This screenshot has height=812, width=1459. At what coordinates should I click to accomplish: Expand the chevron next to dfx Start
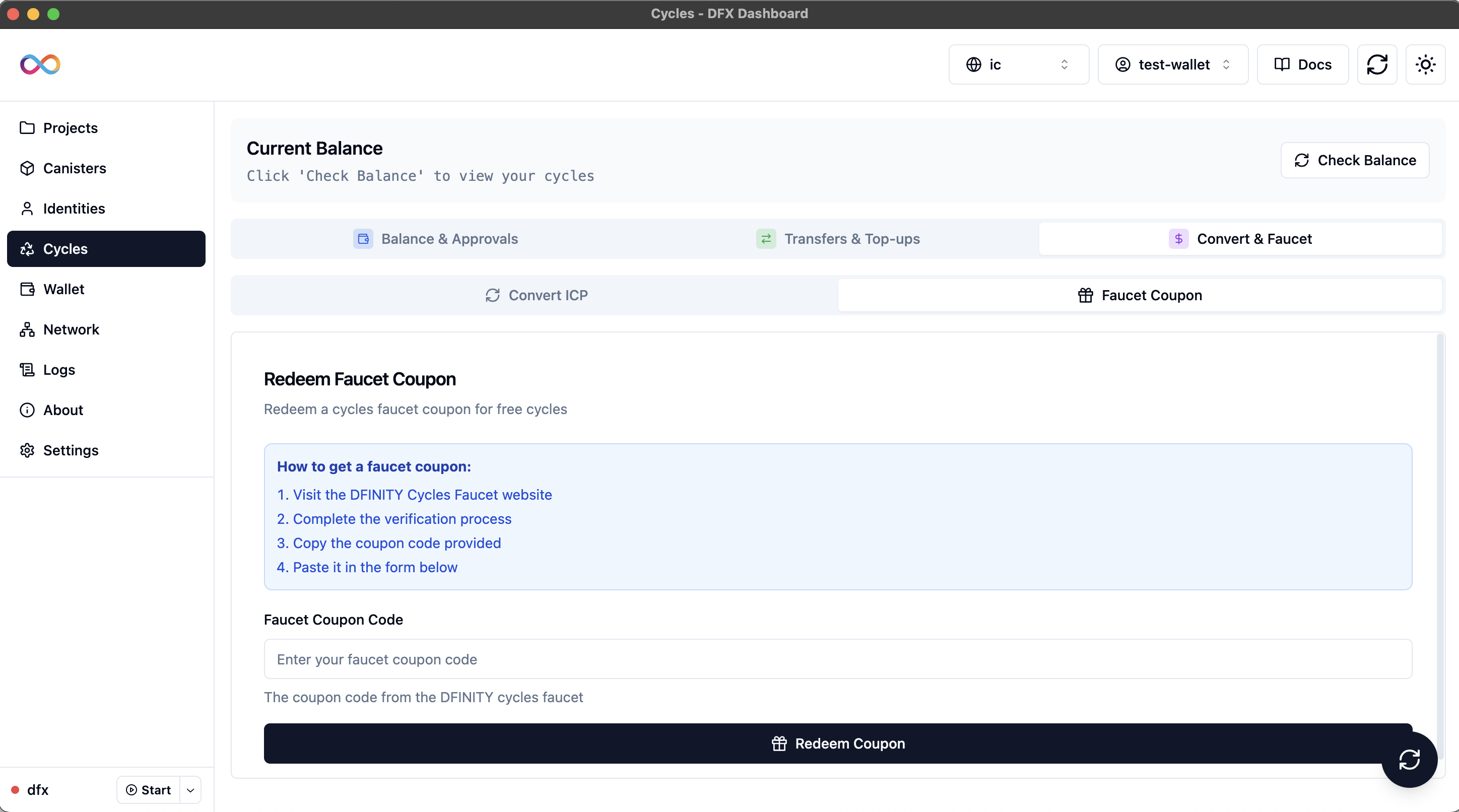click(x=190, y=790)
